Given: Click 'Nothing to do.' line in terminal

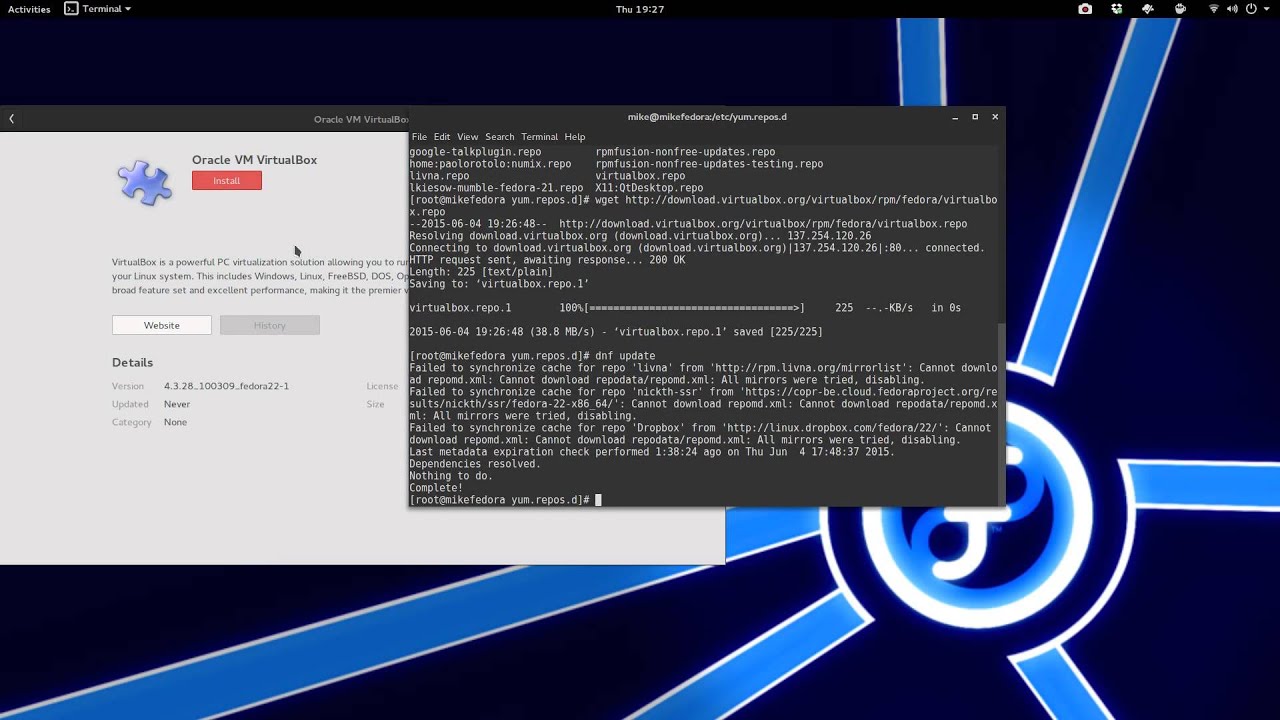Looking at the screenshot, I should coord(451,476).
